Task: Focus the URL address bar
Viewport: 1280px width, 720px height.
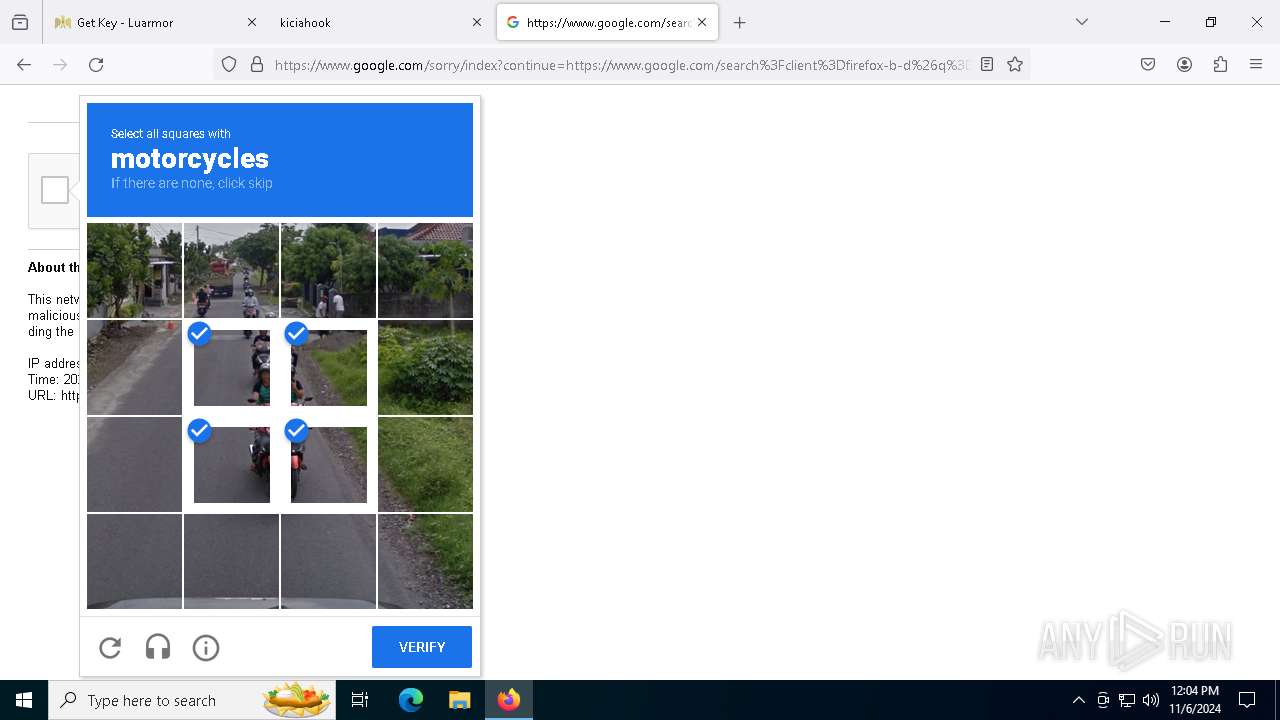Action: [620, 64]
